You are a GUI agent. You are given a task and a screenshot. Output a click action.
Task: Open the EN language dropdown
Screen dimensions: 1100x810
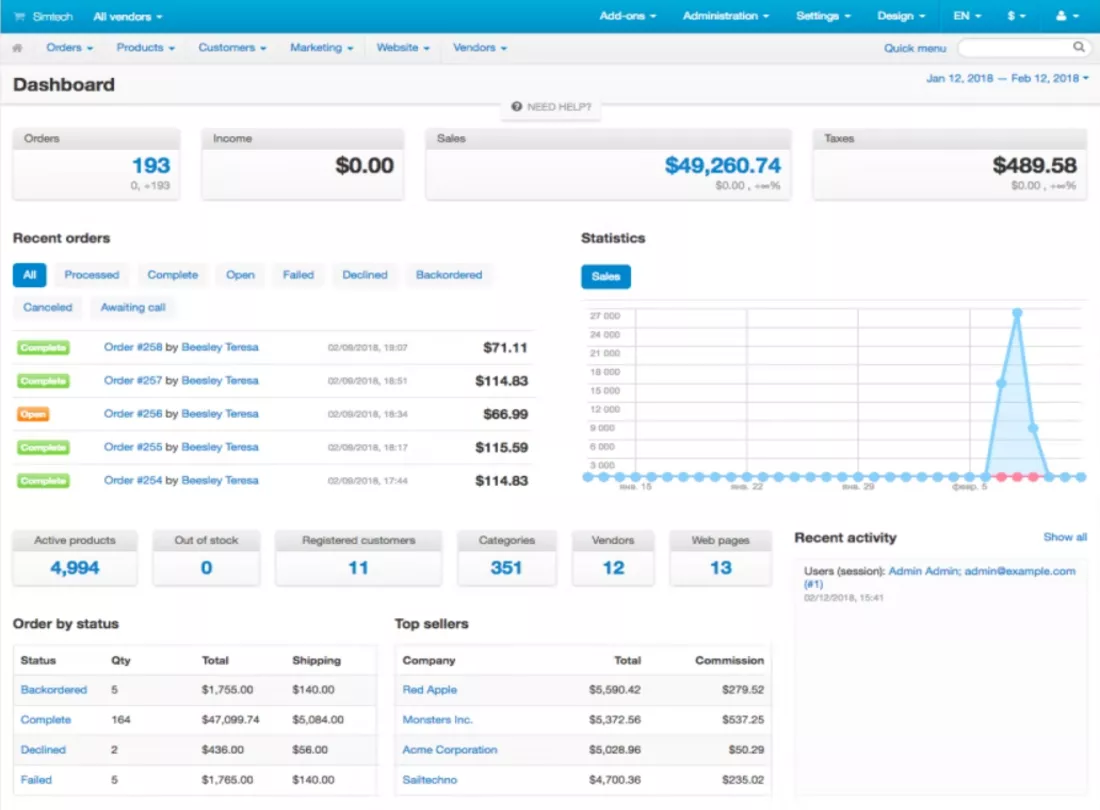coord(967,15)
